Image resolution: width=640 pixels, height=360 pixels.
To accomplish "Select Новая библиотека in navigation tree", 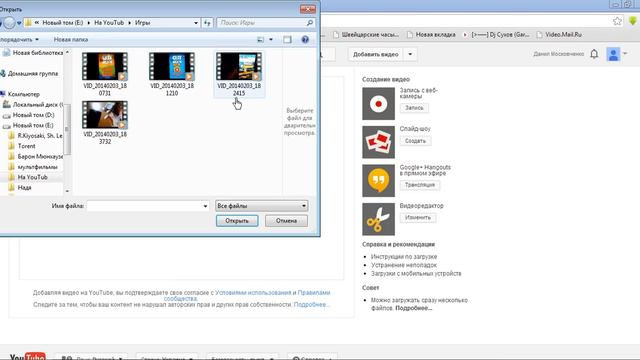I will click(x=33, y=53).
